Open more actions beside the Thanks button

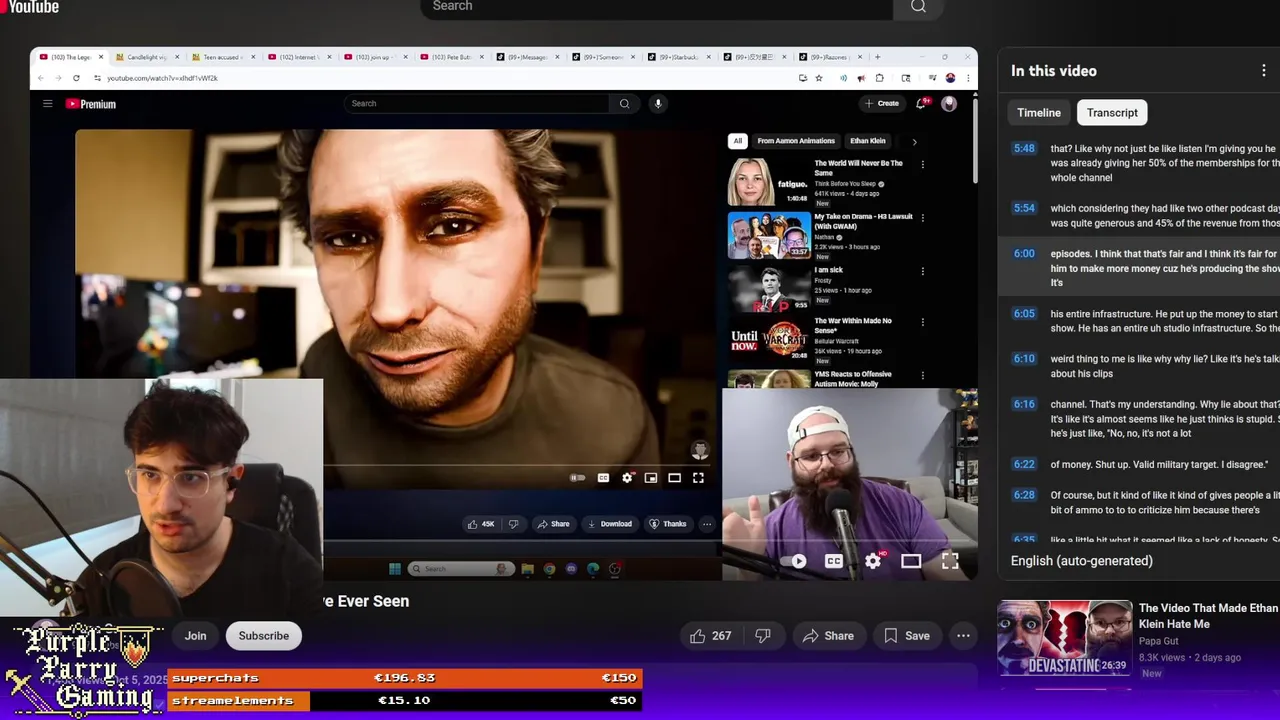(707, 524)
